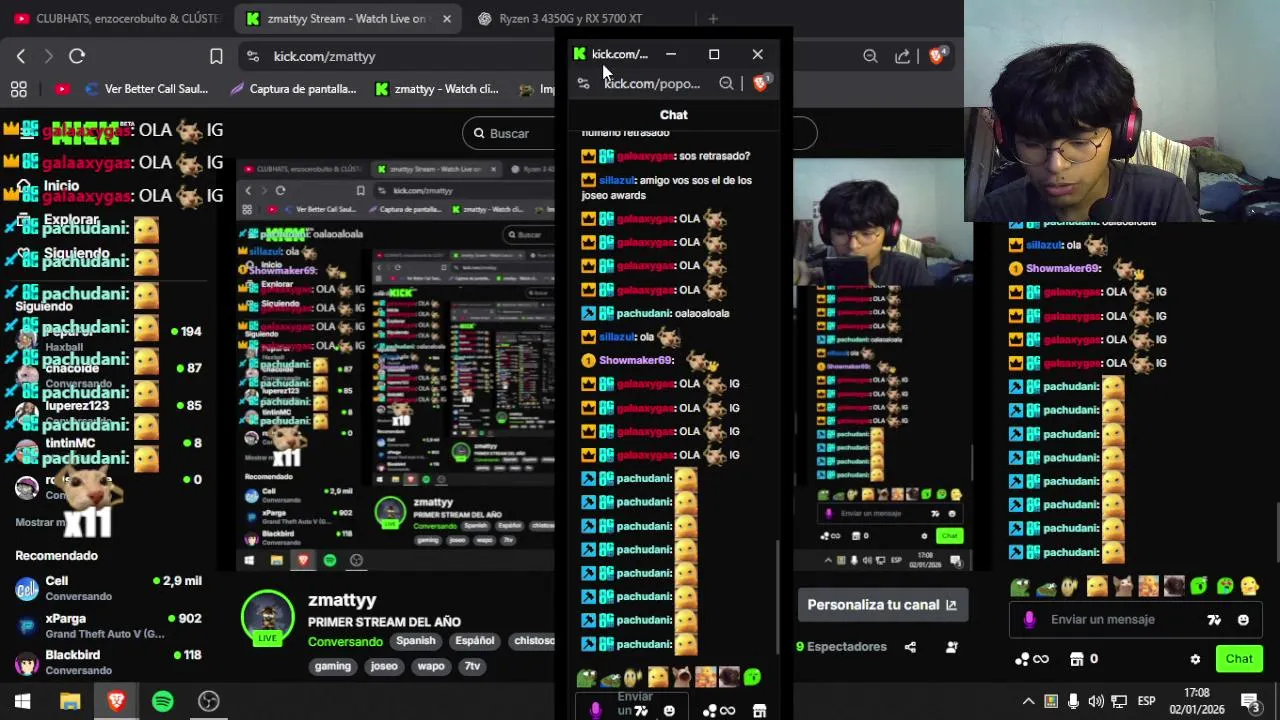Image resolution: width=1280 pixels, height=720 pixels.
Task: Click the popout chat vertical scrollbar
Action: point(778,597)
